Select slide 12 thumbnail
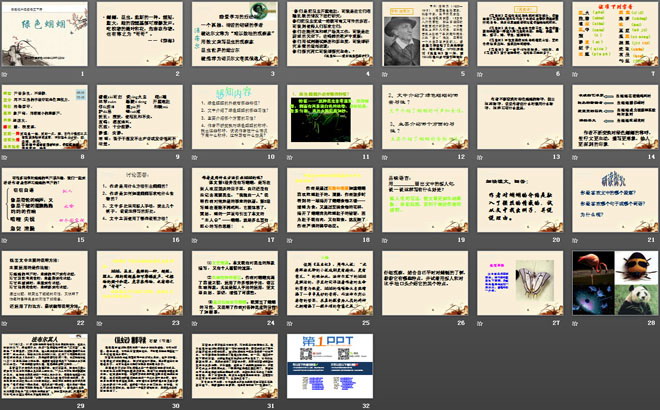This screenshot has height=410, width=660. (426, 117)
